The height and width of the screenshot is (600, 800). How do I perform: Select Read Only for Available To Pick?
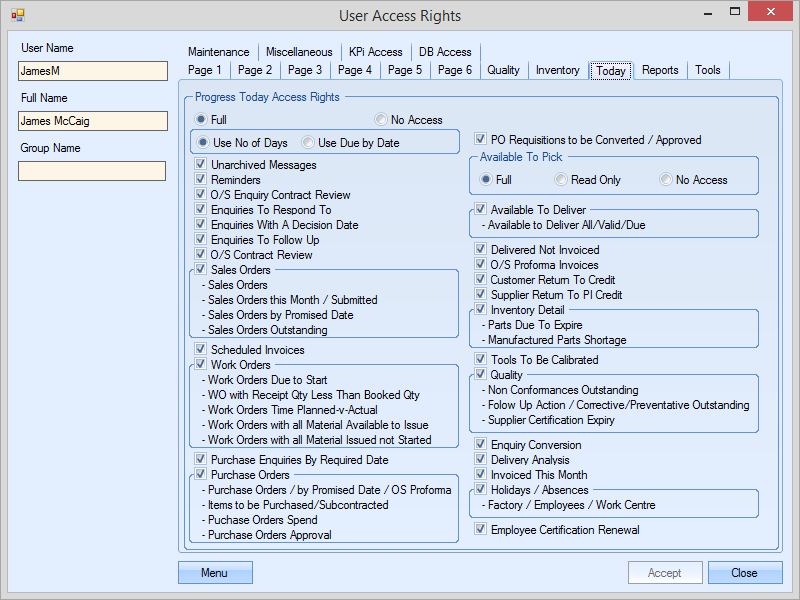click(x=562, y=180)
